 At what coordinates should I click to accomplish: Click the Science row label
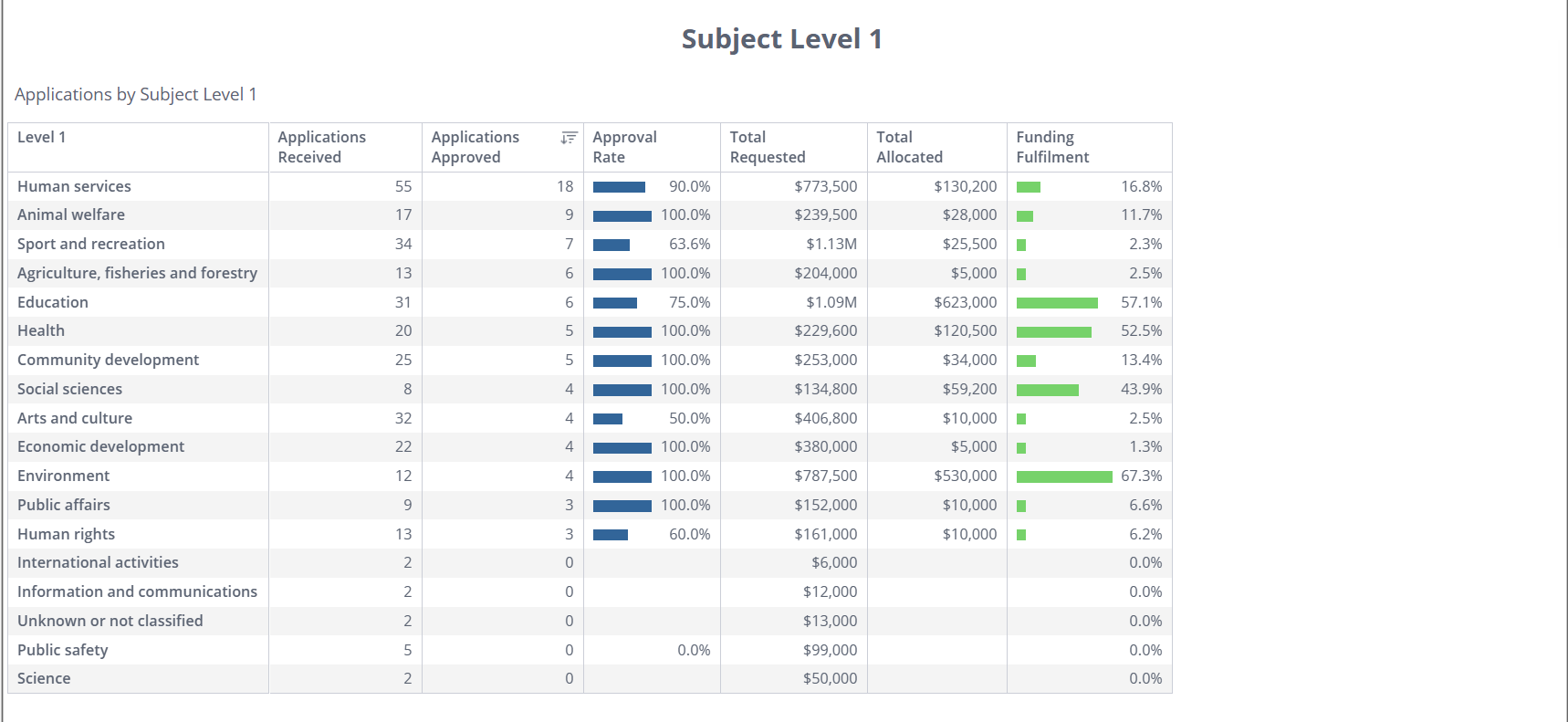[44, 678]
